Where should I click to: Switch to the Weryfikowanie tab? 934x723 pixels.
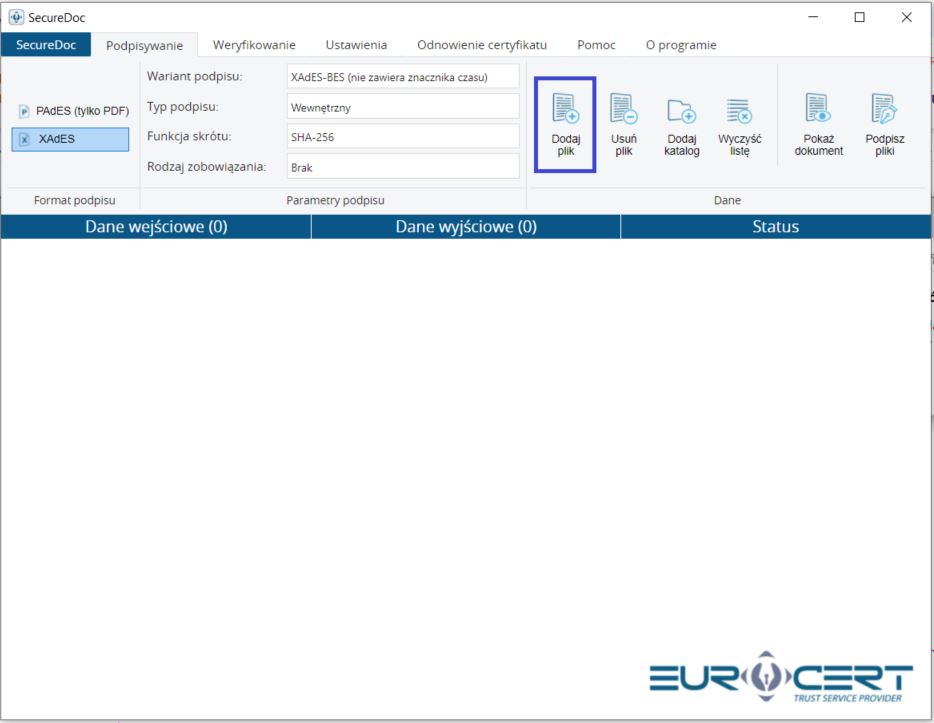[x=254, y=45]
